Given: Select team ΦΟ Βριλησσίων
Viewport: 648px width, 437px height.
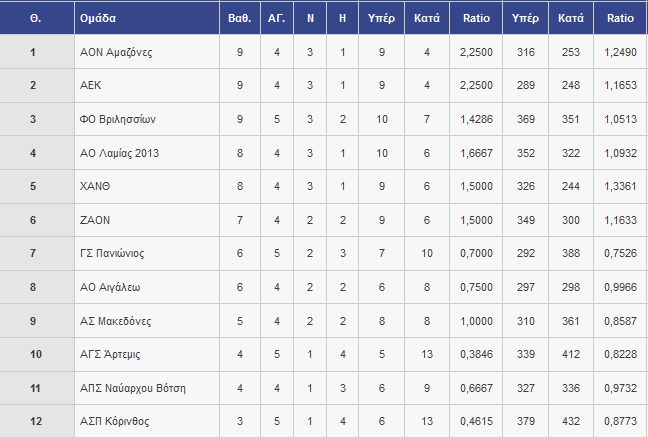Looking at the screenshot, I should click(119, 120).
